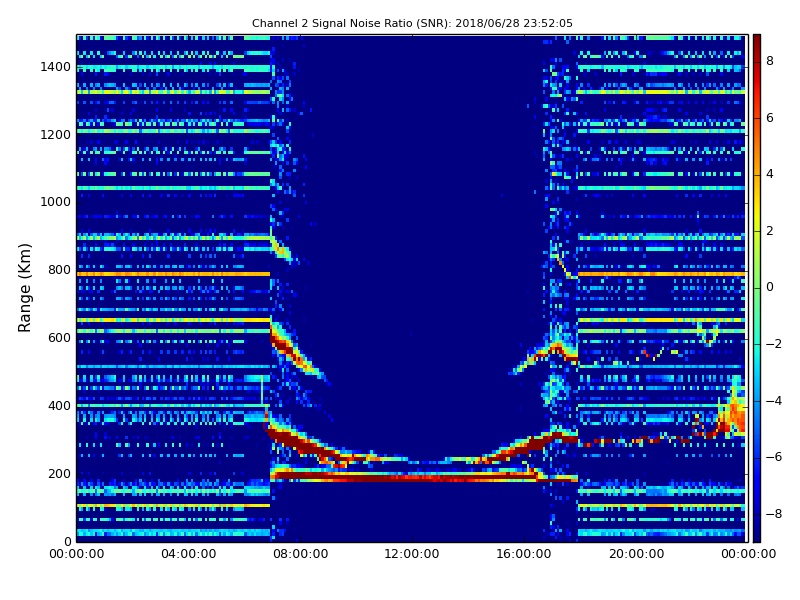Click the colorbar label −8

coord(773,514)
